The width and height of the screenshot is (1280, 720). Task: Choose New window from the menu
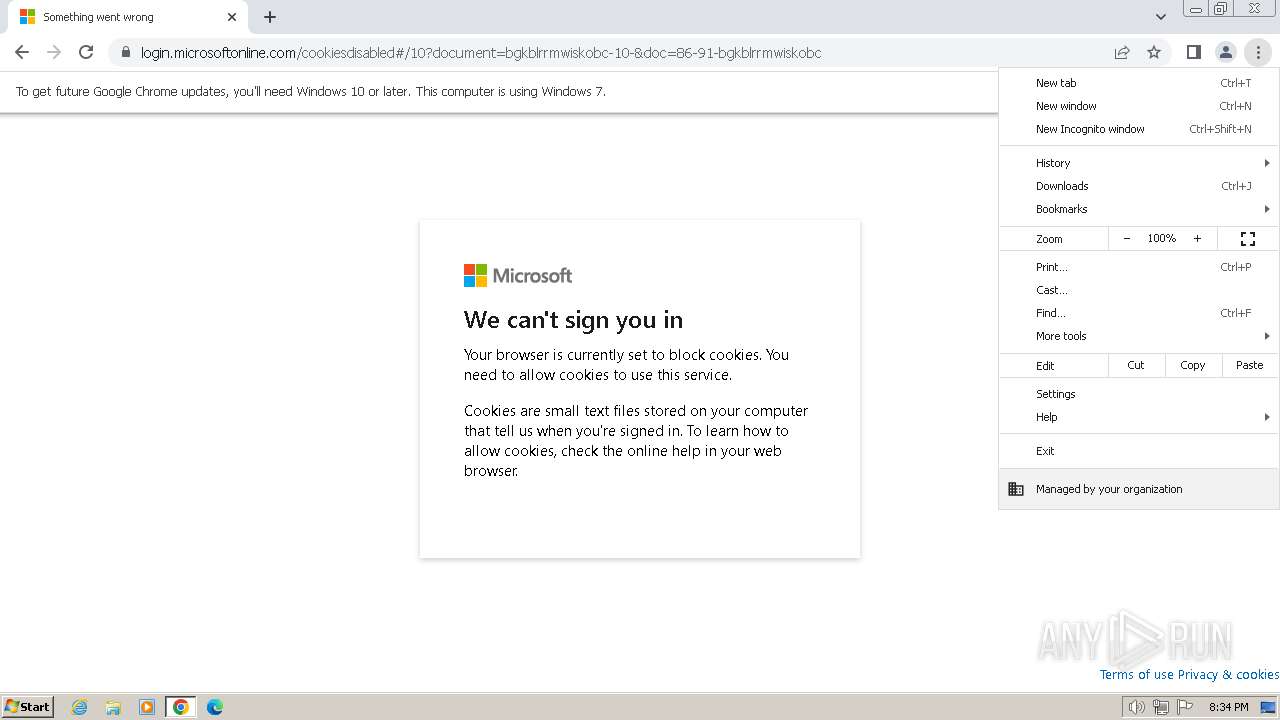pyautogui.click(x=1139, y=106)
